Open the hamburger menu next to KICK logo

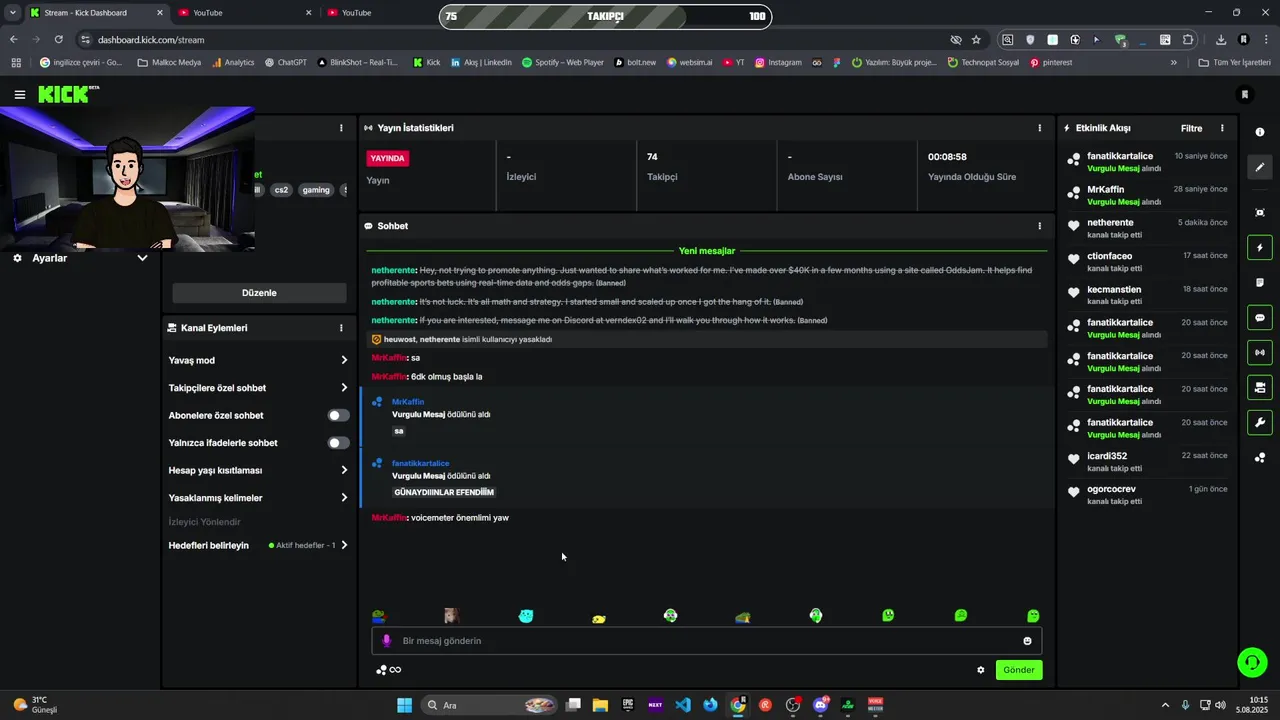point(19,95)
